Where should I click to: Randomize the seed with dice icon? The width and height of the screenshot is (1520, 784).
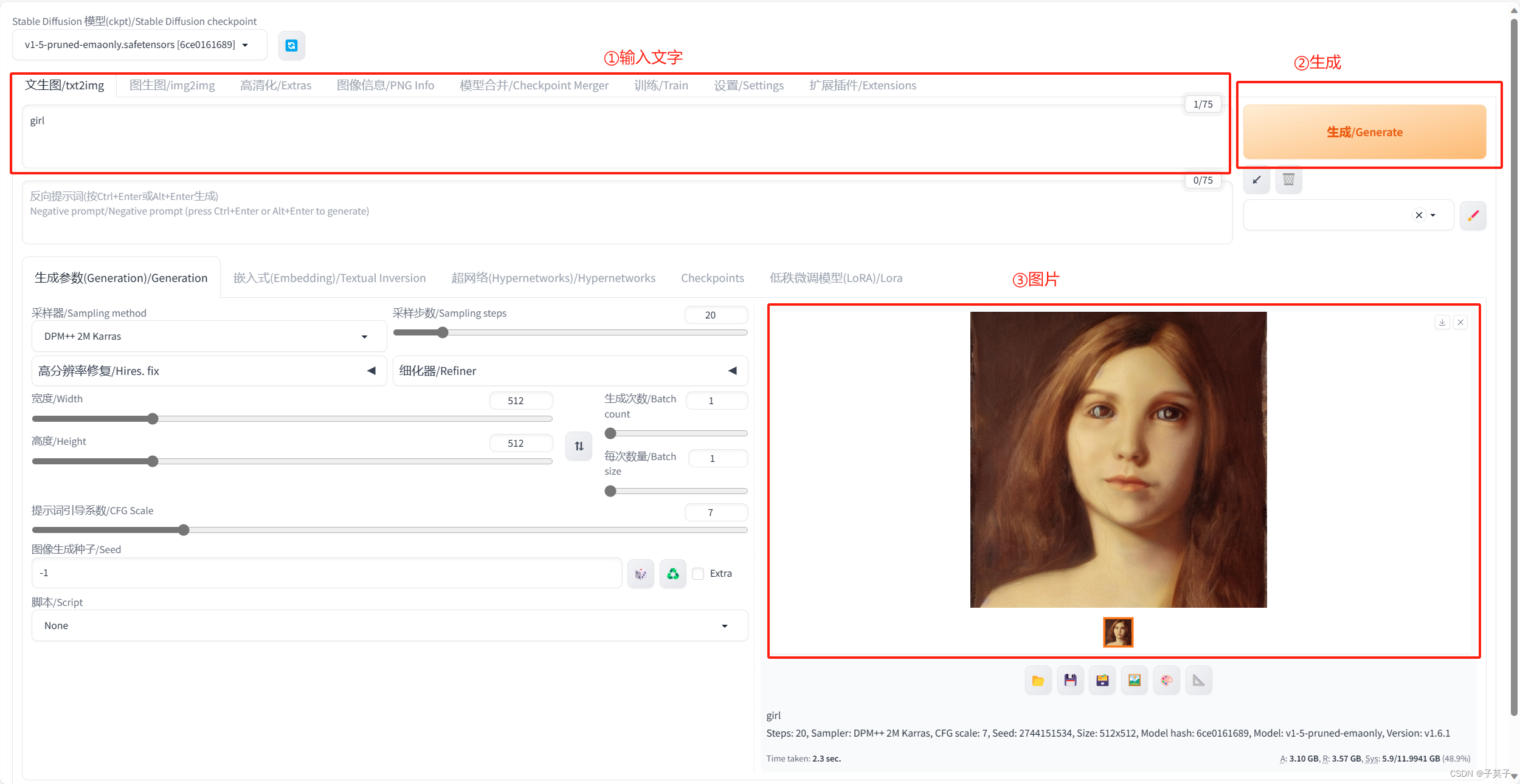point(640,573)
